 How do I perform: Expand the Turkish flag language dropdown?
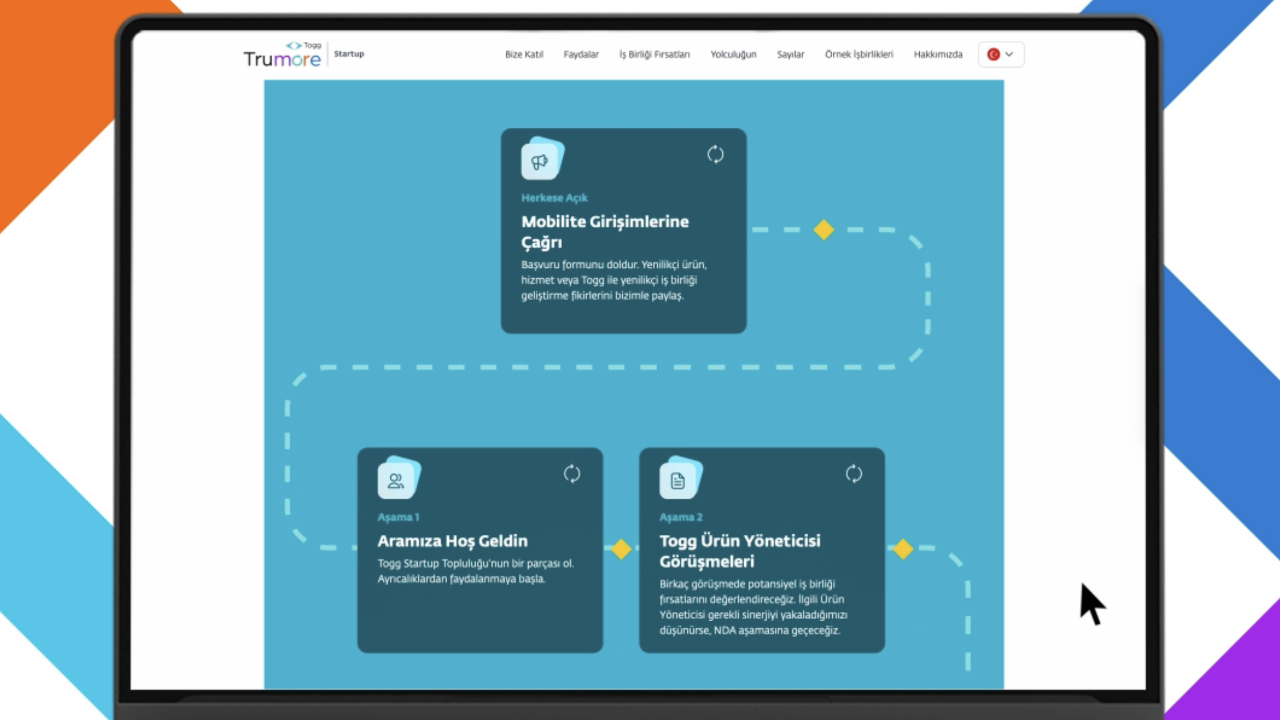tap(1001, 55)
